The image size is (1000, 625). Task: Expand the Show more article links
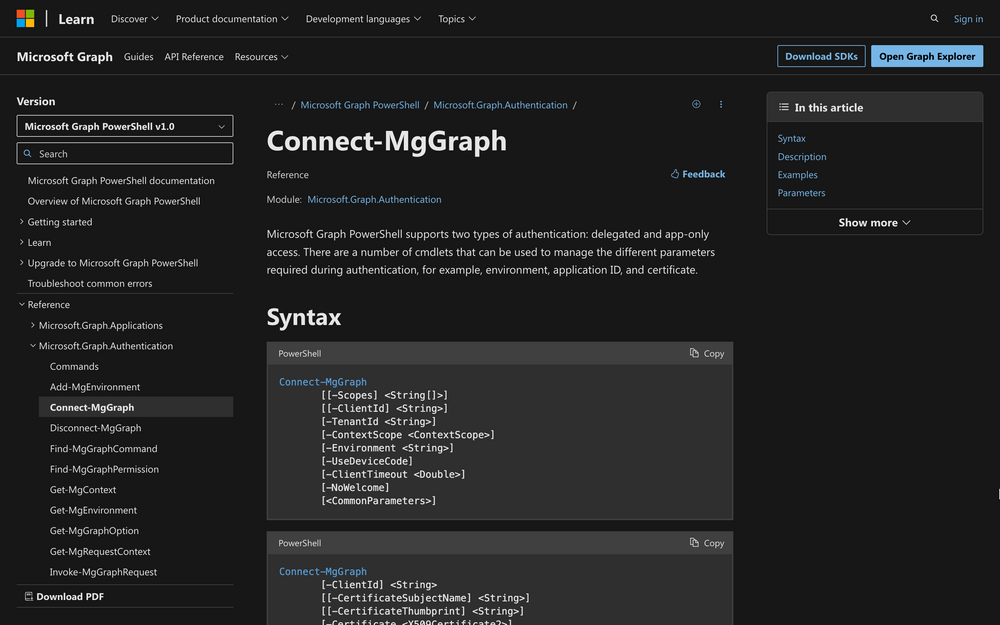click(873, 222)
